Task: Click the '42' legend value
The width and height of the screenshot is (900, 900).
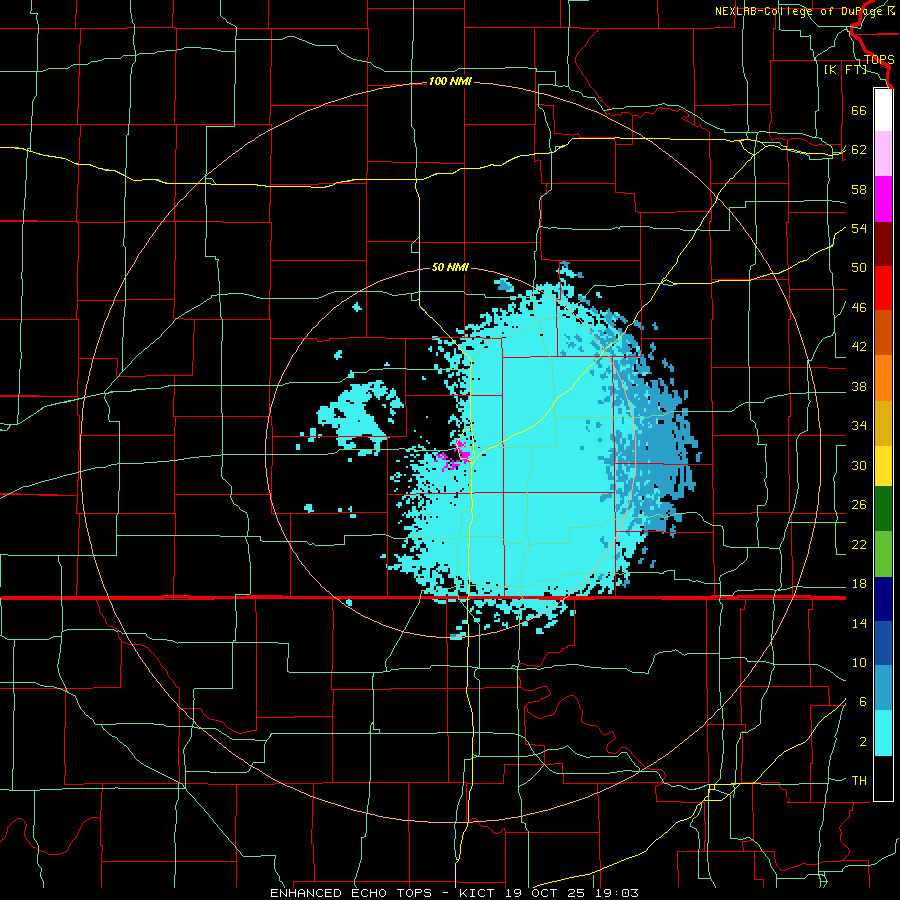Action: pos(859,347)
